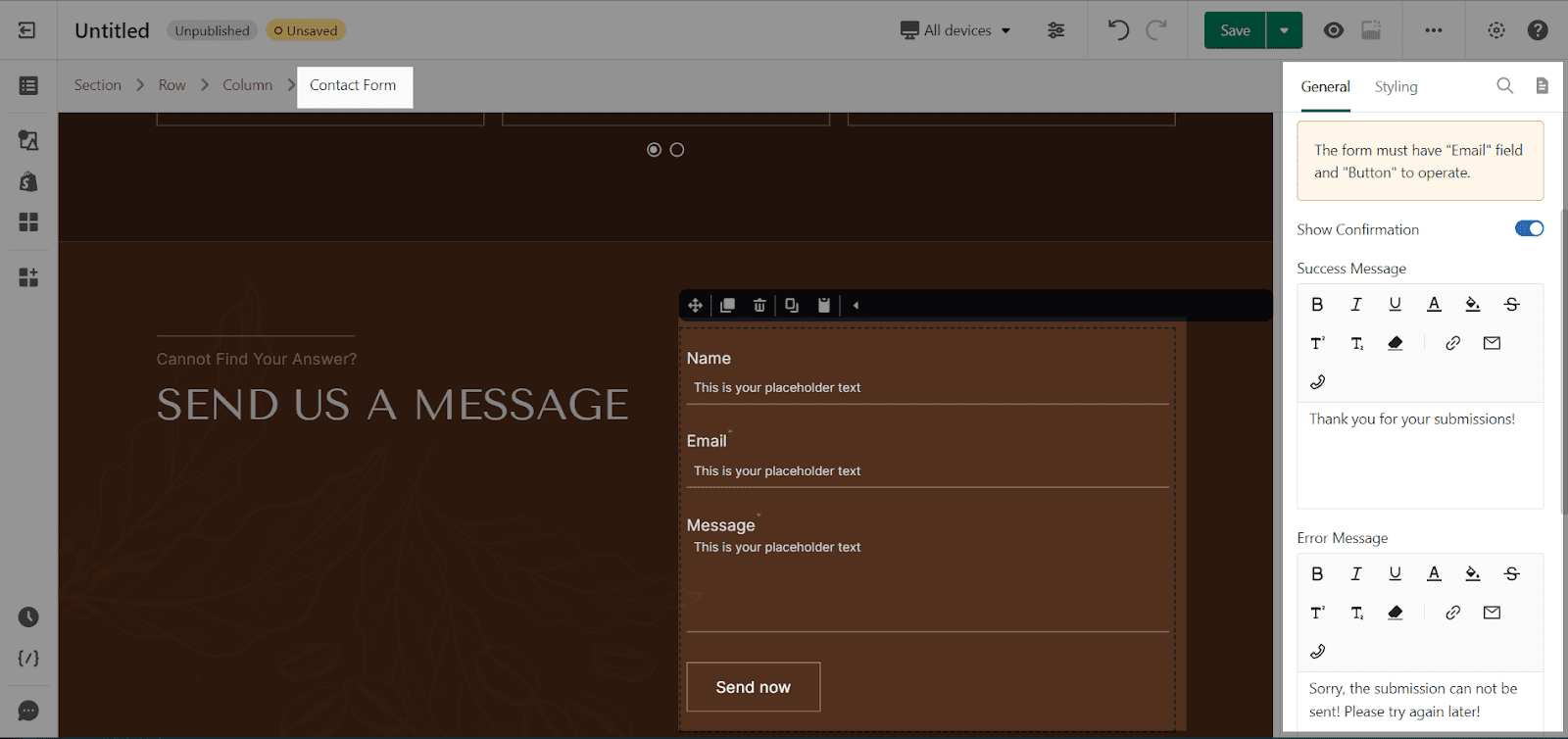The width and height of the screenshot is (1568, 739).
Task: Open the chat support bubble icon
Action: [28, 711]
